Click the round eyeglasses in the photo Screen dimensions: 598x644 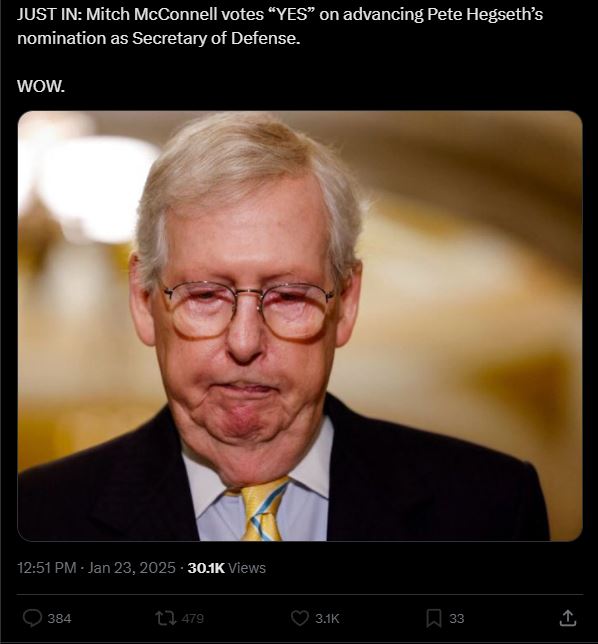point(249,311)
